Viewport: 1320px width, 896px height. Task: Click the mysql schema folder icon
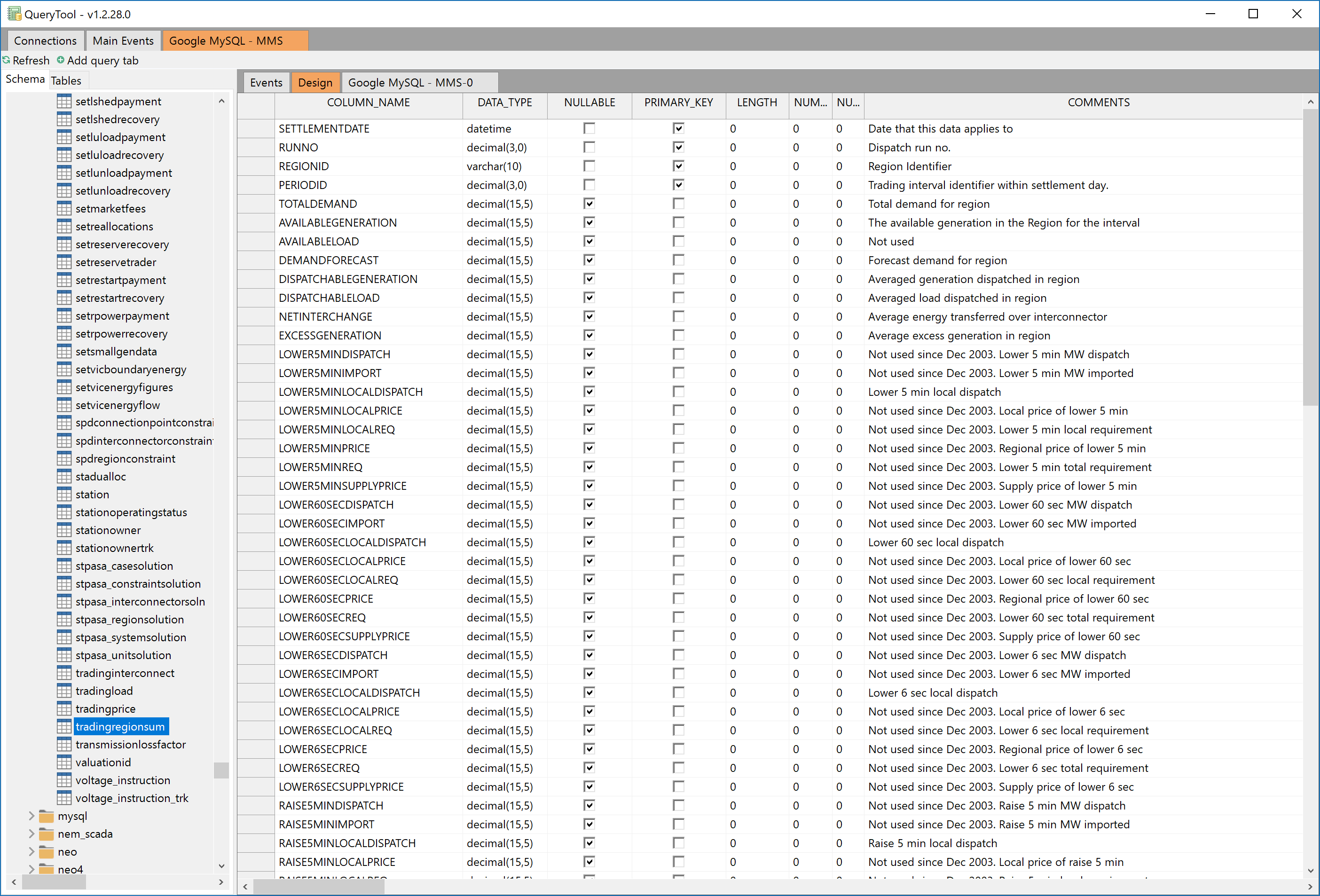(x=47, y=817)
